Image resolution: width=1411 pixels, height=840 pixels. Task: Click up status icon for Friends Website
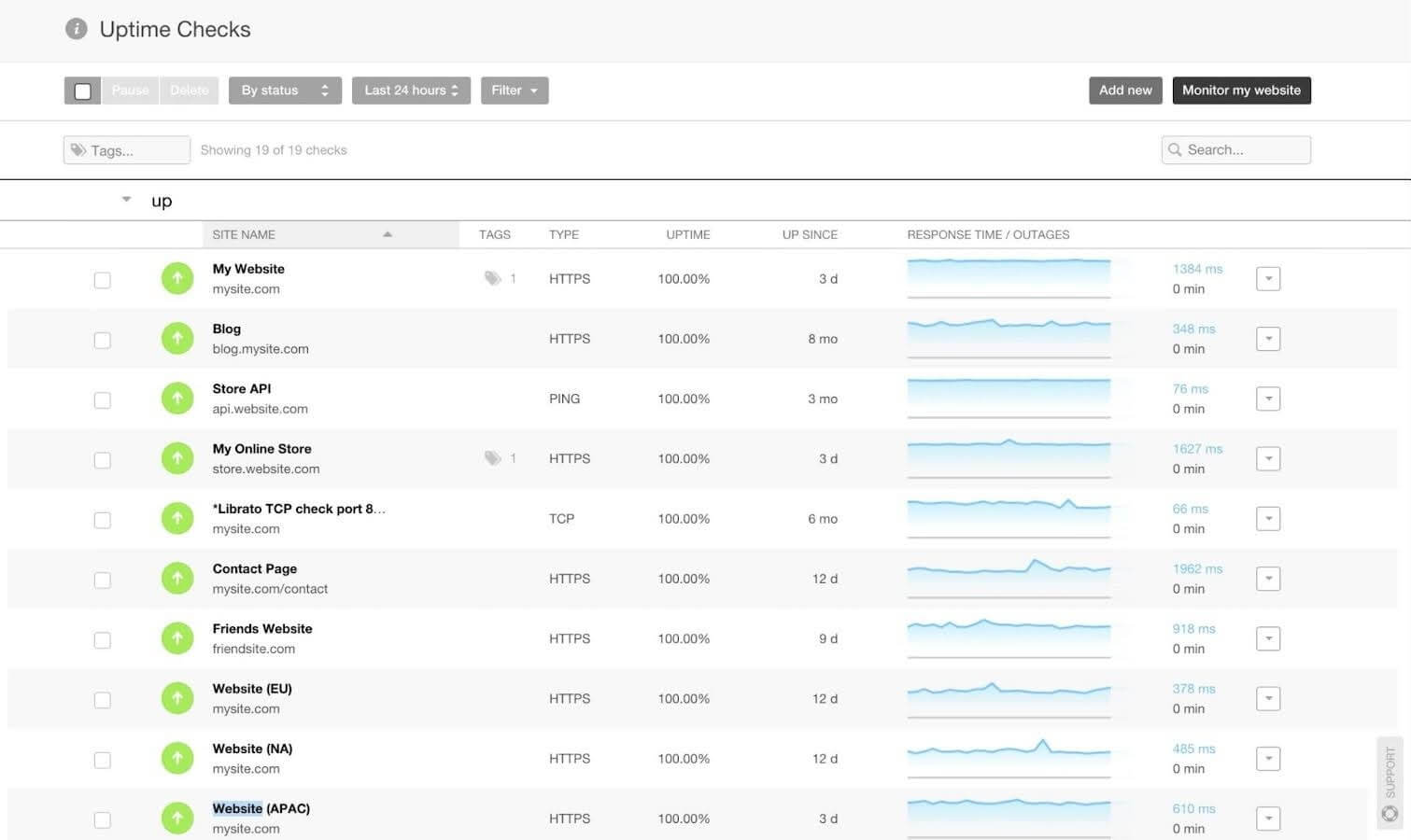pyautogui.click(x=177, y=638)
